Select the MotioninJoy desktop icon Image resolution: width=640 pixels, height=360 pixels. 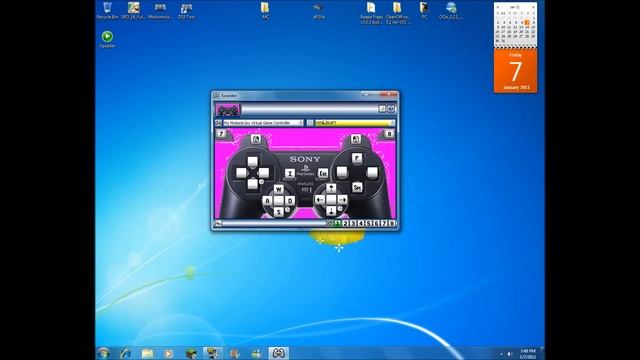pyautogui.click(x=160, y=11)
